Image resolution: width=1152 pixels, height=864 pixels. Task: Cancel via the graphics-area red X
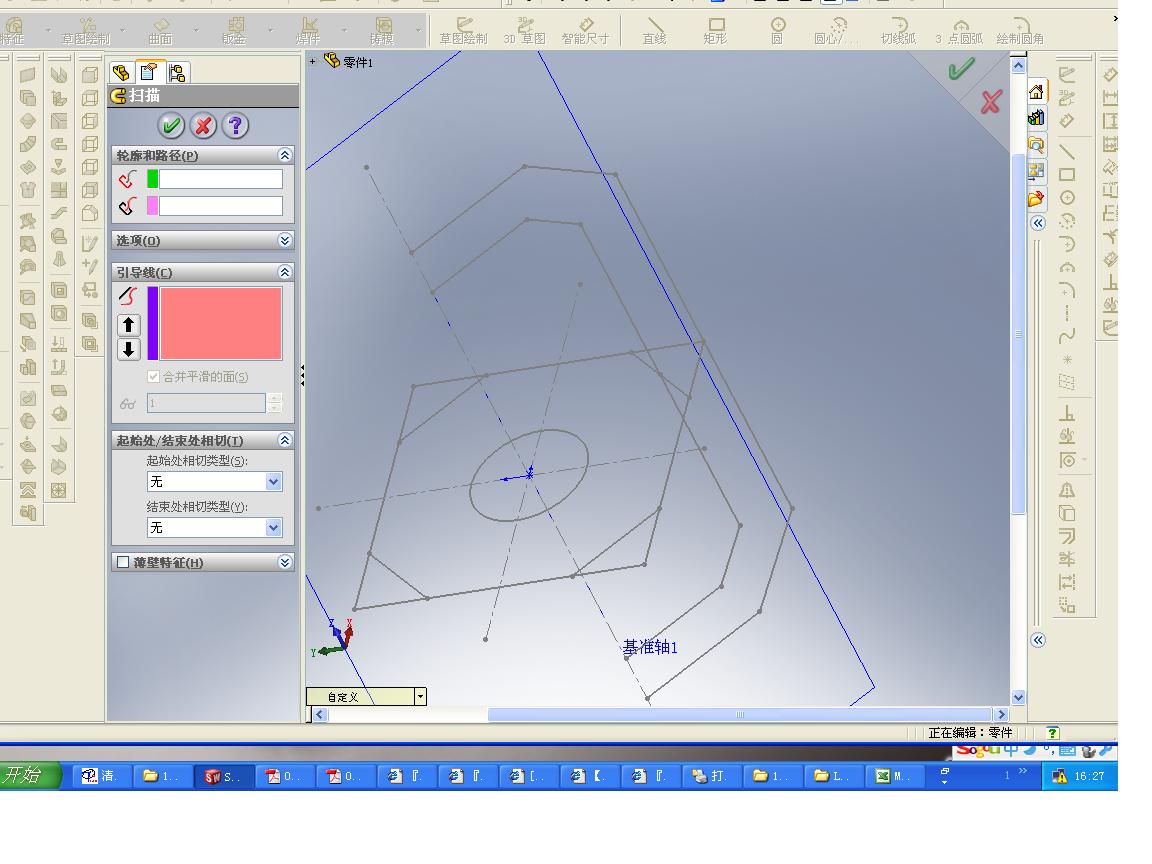coord(991,101)
